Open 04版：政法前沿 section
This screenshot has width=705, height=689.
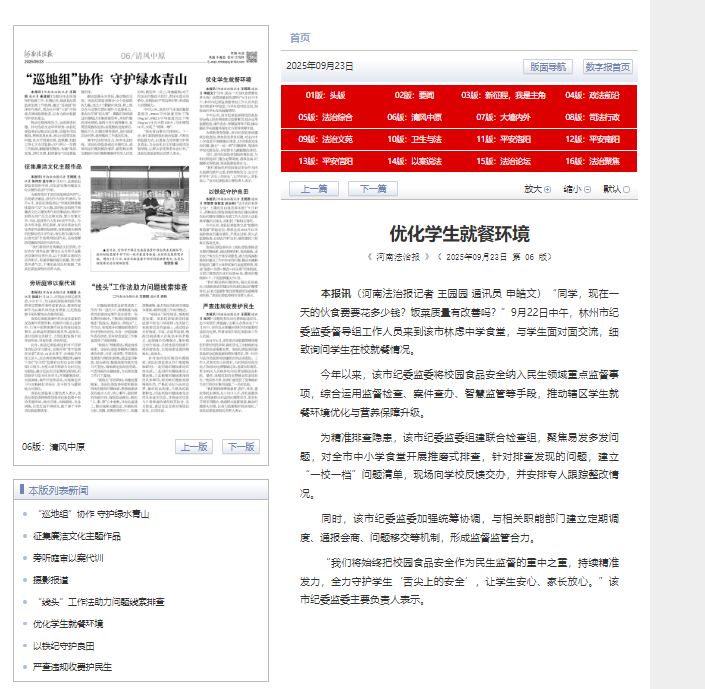[592, 95]
